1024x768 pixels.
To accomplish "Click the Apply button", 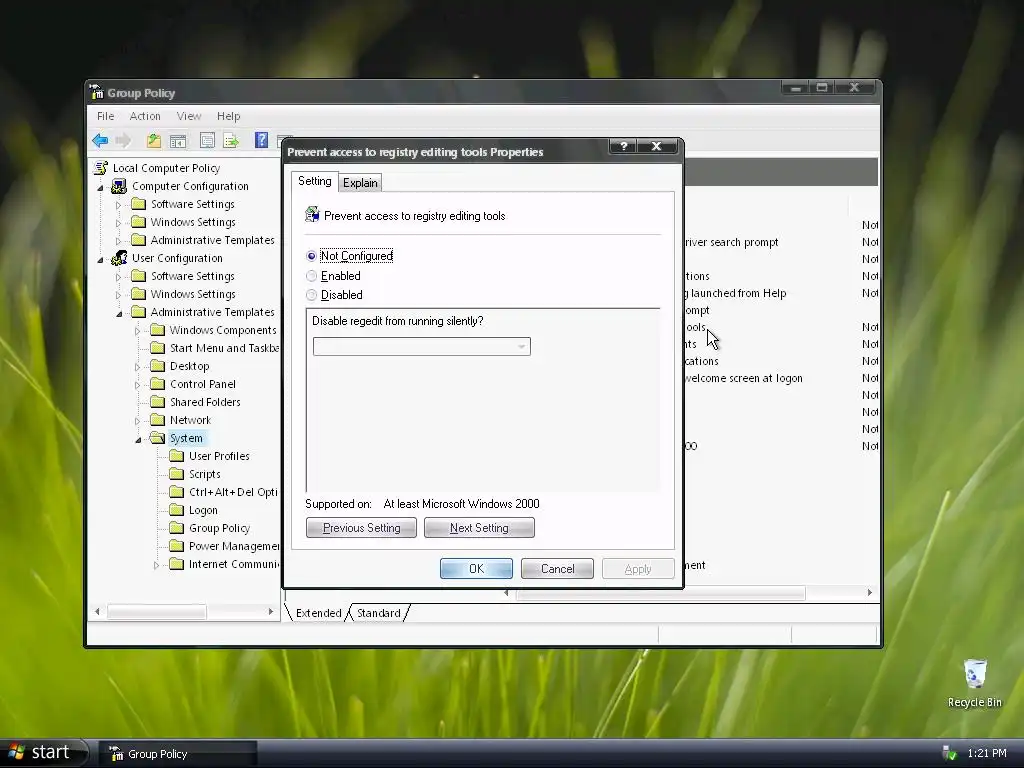I will click(x=638, y=569).
